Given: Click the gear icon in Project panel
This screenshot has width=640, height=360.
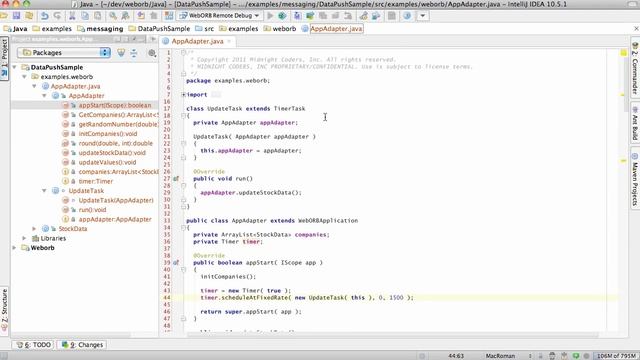Looking at the screenshot, I should point(152,53).
